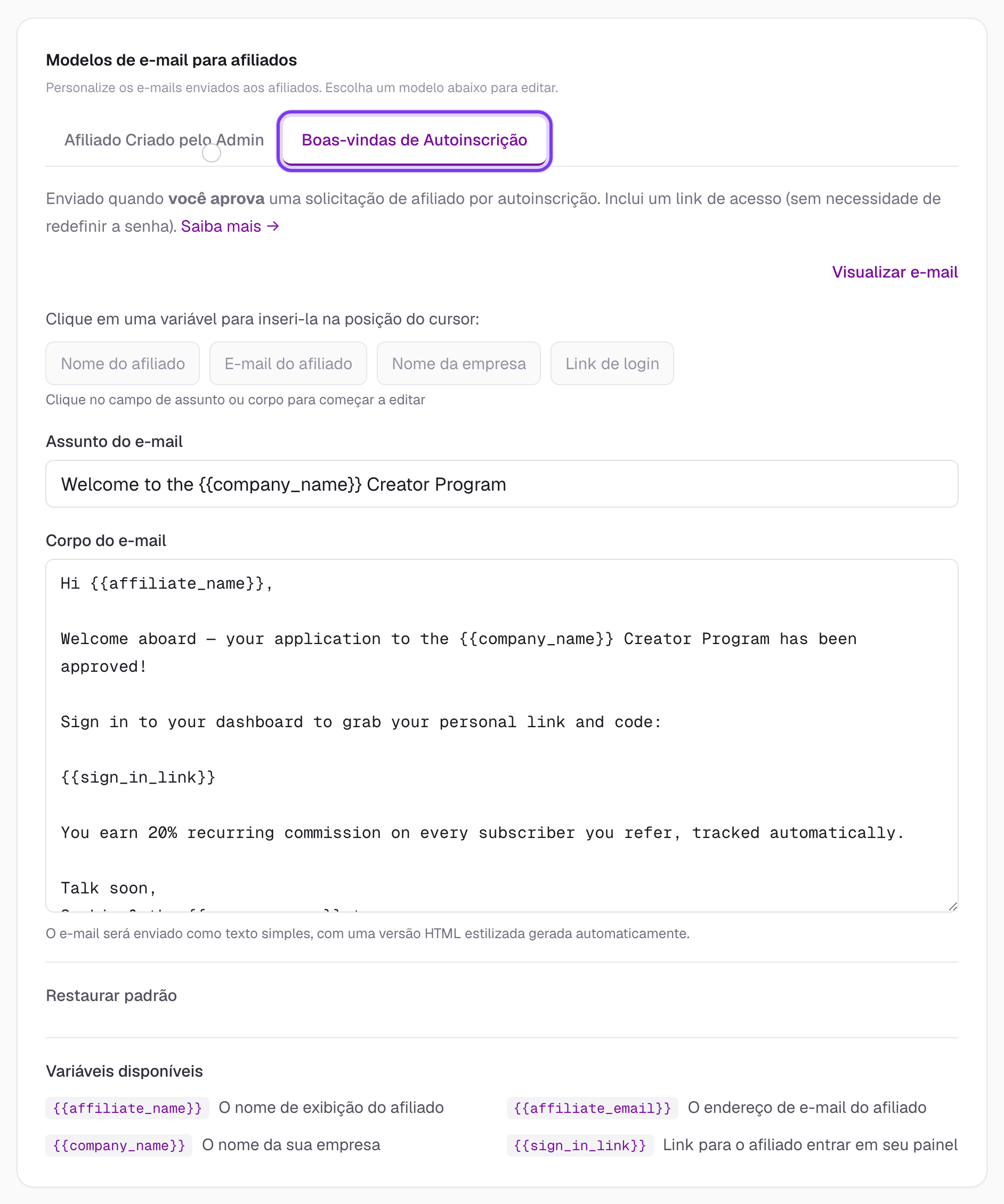The height and width of the screenshot is (1204, 1004).
Task: Click the Saiba mais arrow icon
Action: coord(273,226)
